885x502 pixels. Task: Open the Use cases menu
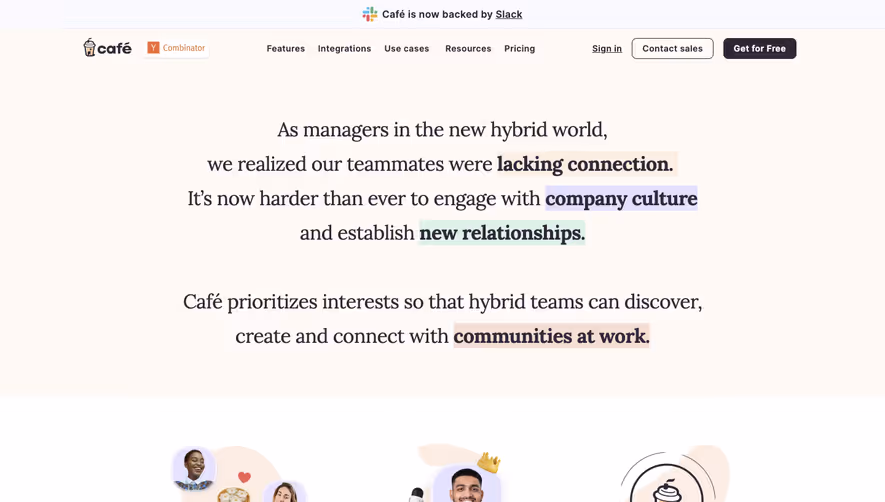(x=406, y=49)
